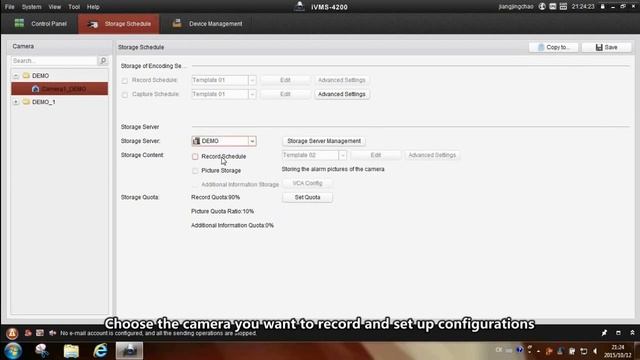Maximize the alarm panel using the square icon
Screen dimensions: 640x360
coord(618,333)
